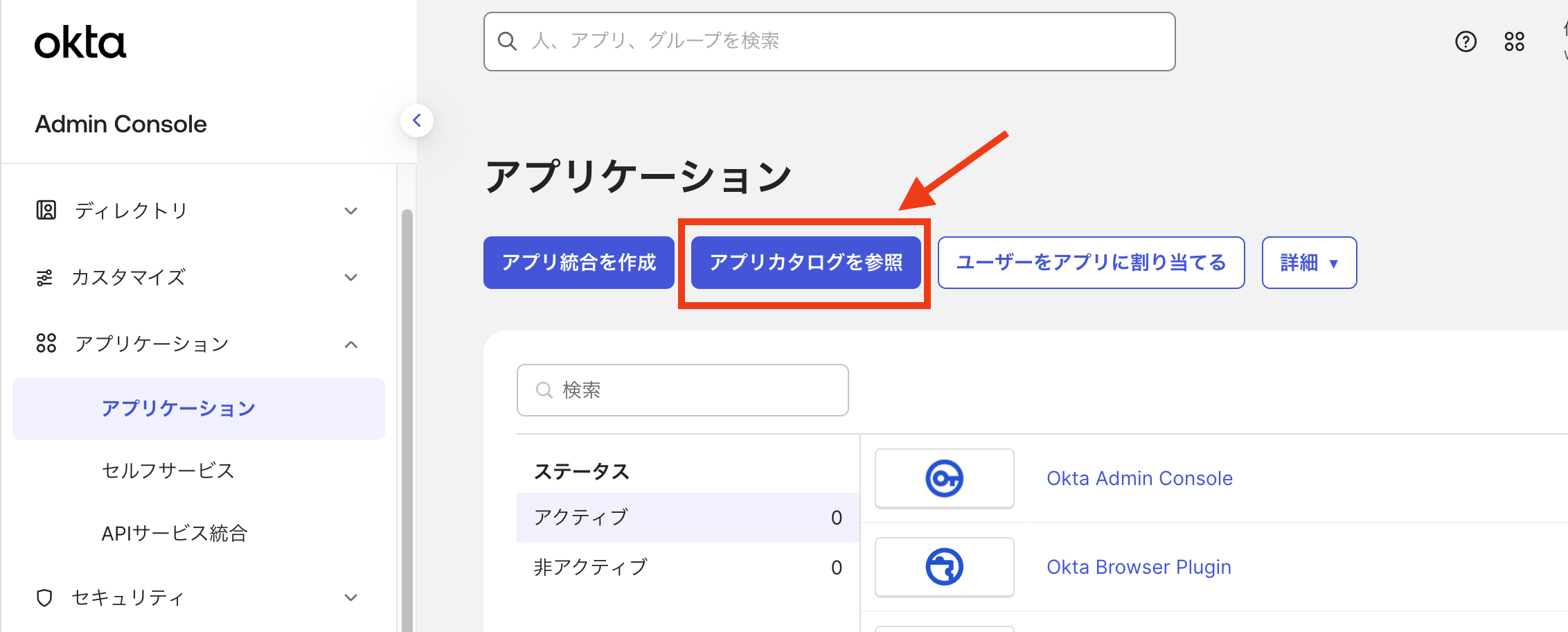This screenshot has height=632, width=1568.
Task: Open the help question mark icon
Action: [x=1465, y=42]
